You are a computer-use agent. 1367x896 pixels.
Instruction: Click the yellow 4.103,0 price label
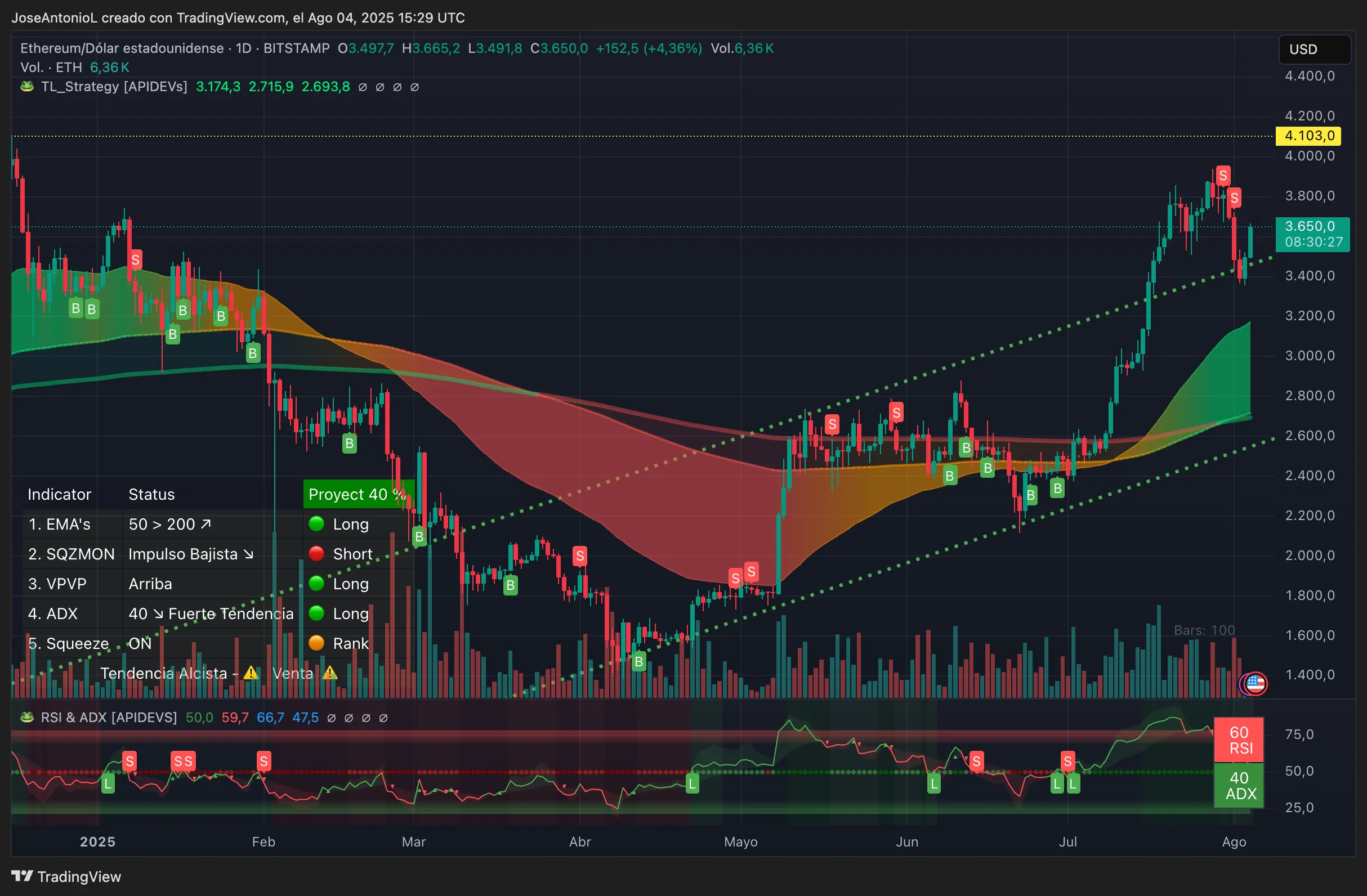pos(1308,136)
